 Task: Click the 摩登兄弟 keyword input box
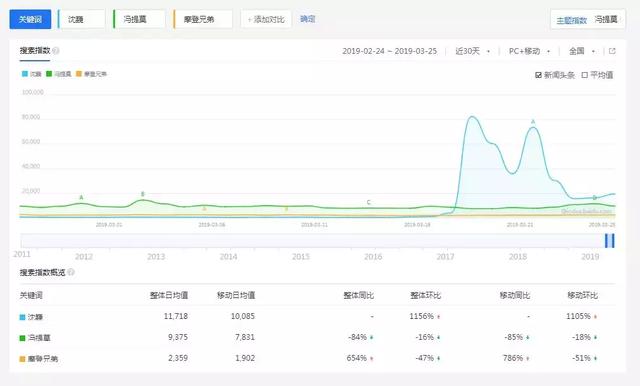203,19
